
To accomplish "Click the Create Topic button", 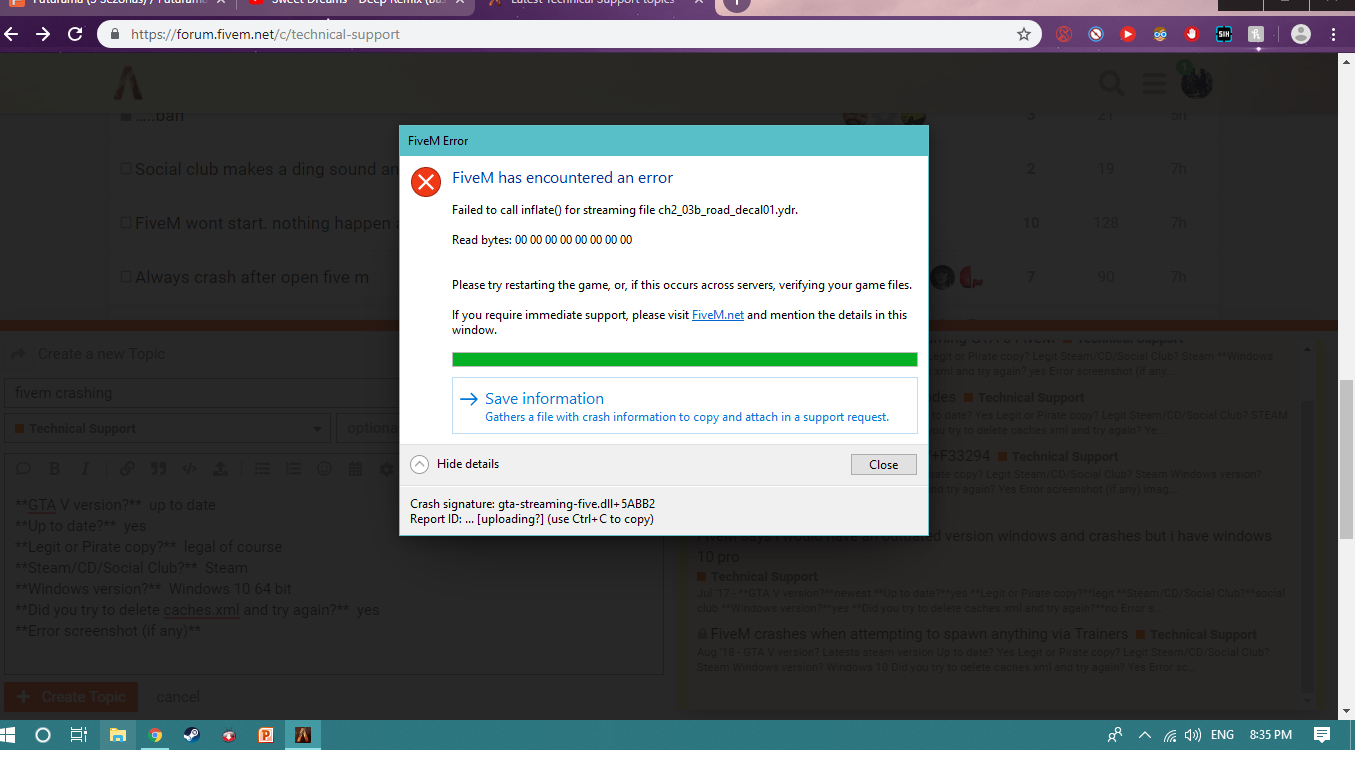I will click(71, 697).
